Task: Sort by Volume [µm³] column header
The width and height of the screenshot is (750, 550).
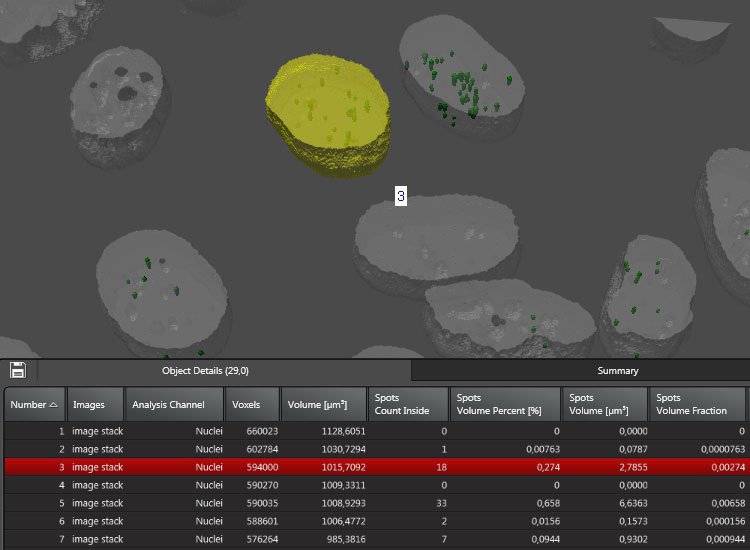Action: pyautogui.click(x=323, y=404)
